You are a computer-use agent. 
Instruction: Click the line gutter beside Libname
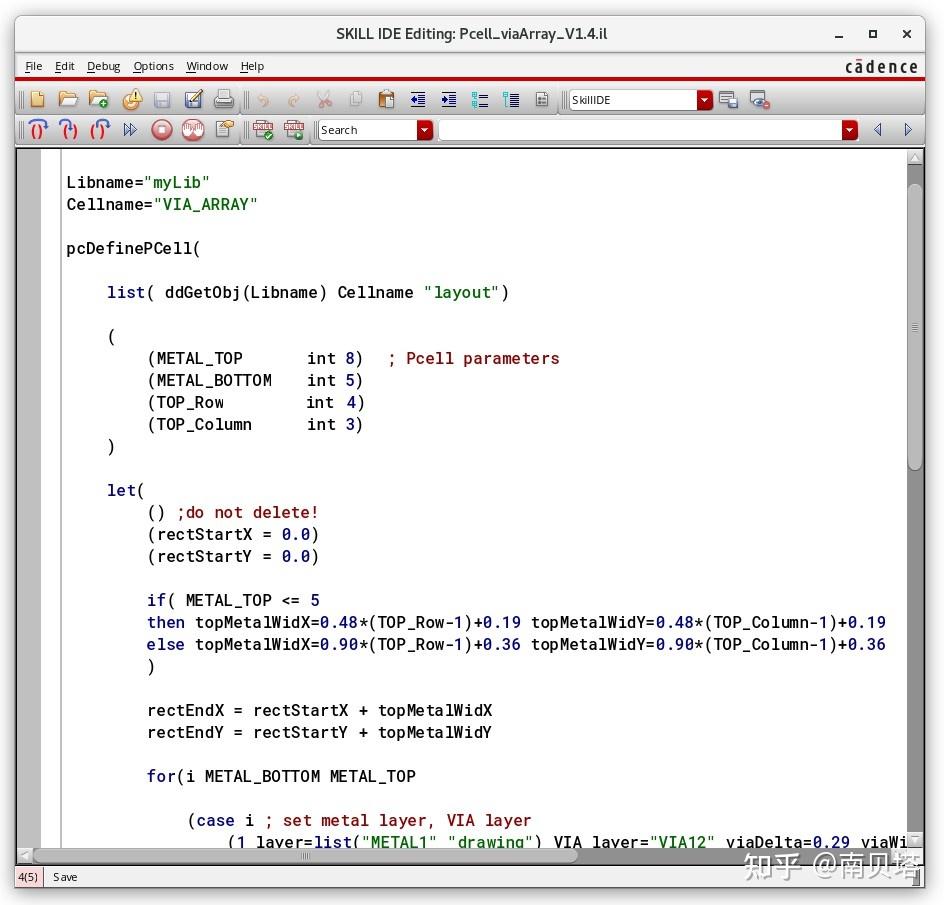coord(29,182)
